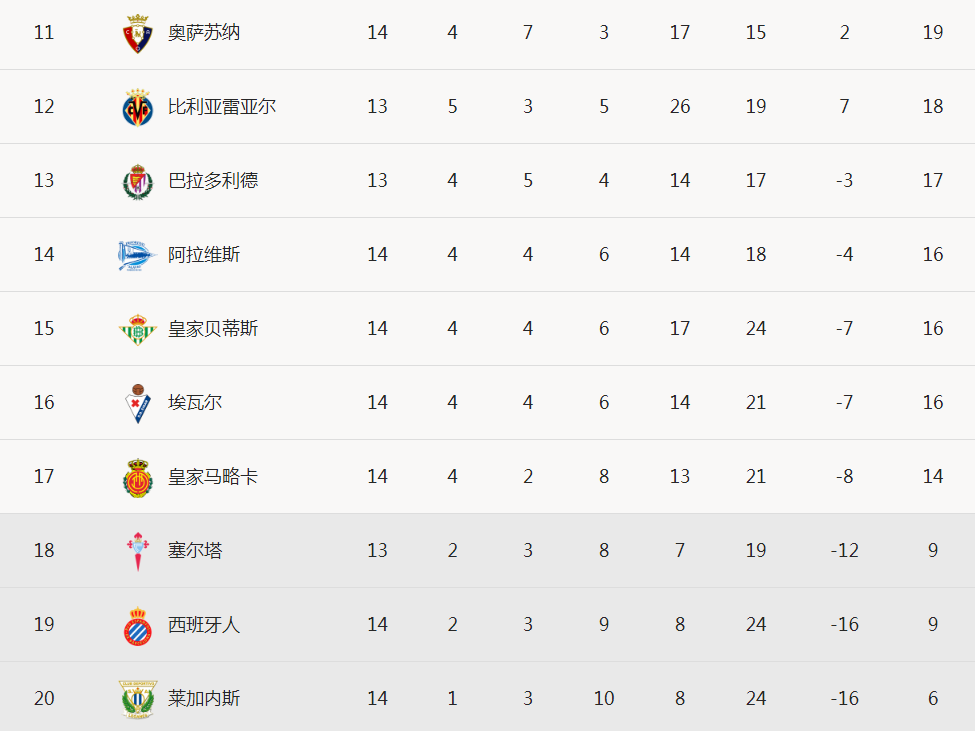Open team link 皇家贝蒂斯
Image resolution: width=975 pixels, height=731 pixels.
[213, 328]
